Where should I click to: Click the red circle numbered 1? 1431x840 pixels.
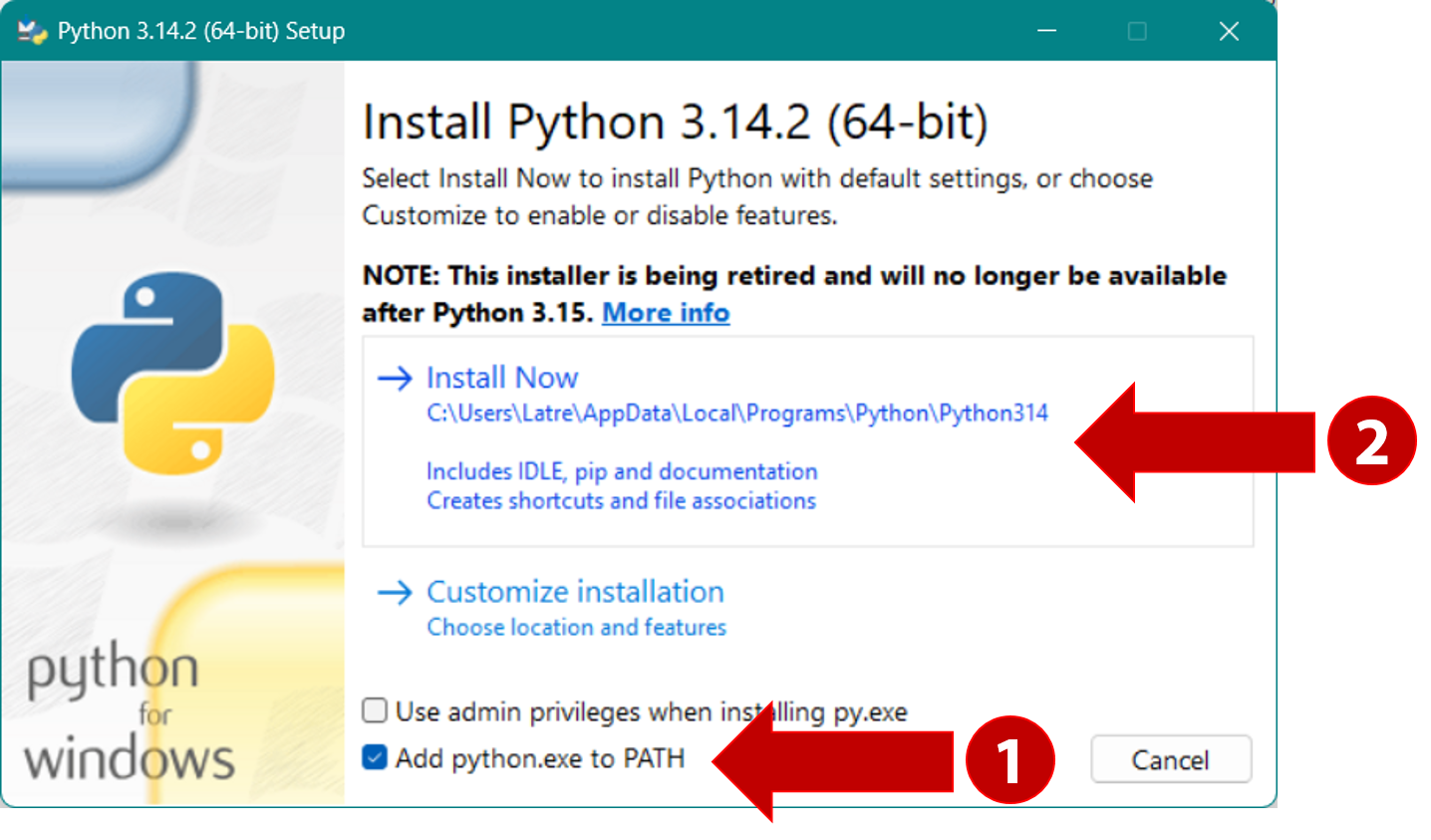point(1009,759)
